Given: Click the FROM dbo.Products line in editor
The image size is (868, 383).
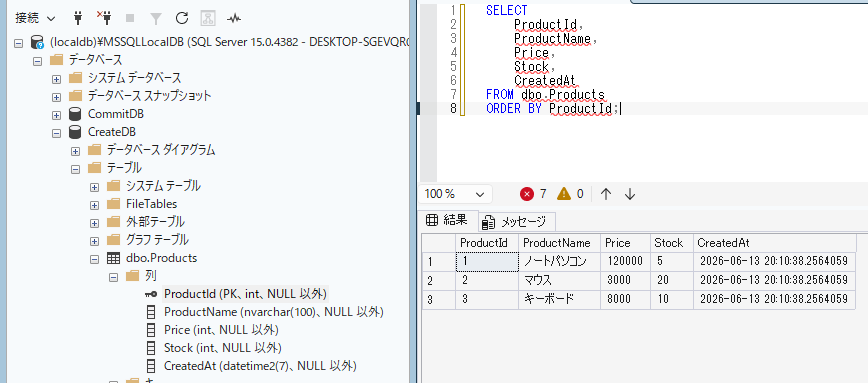Looking at the screenshot, I should (x=545, y=95).
